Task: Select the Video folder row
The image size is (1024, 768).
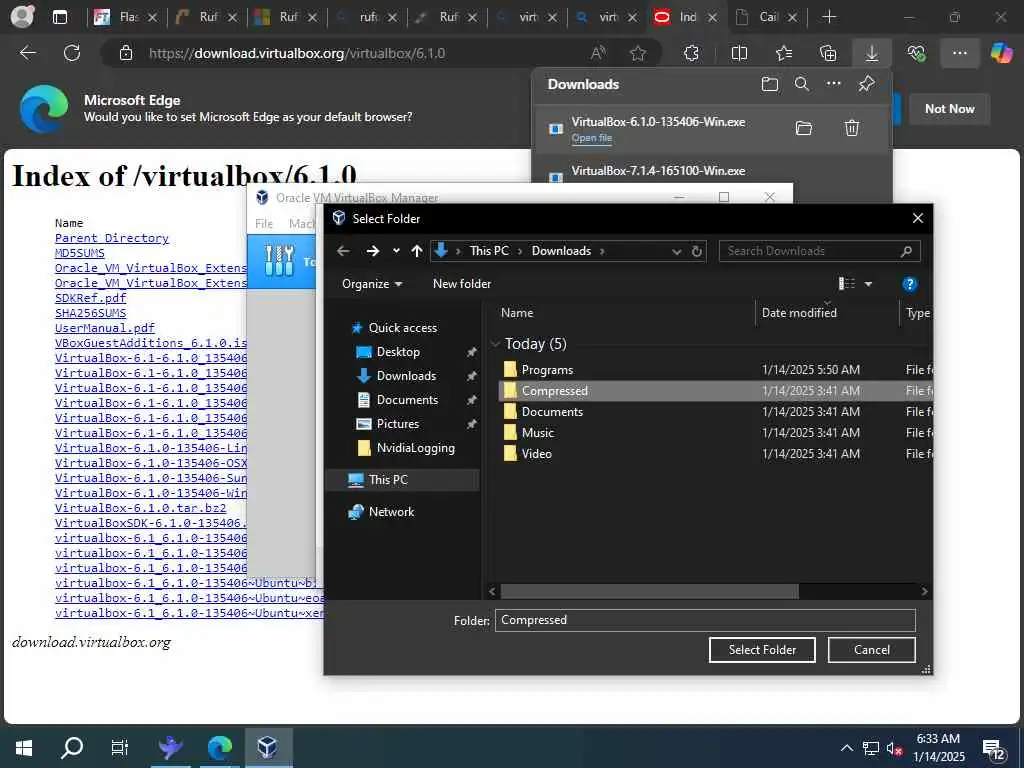Action: (716, 453)
